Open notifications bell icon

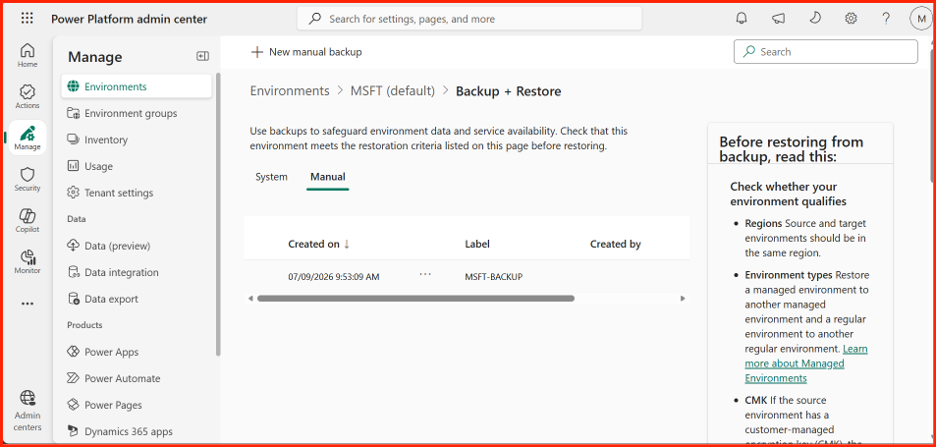coord(741,19)
